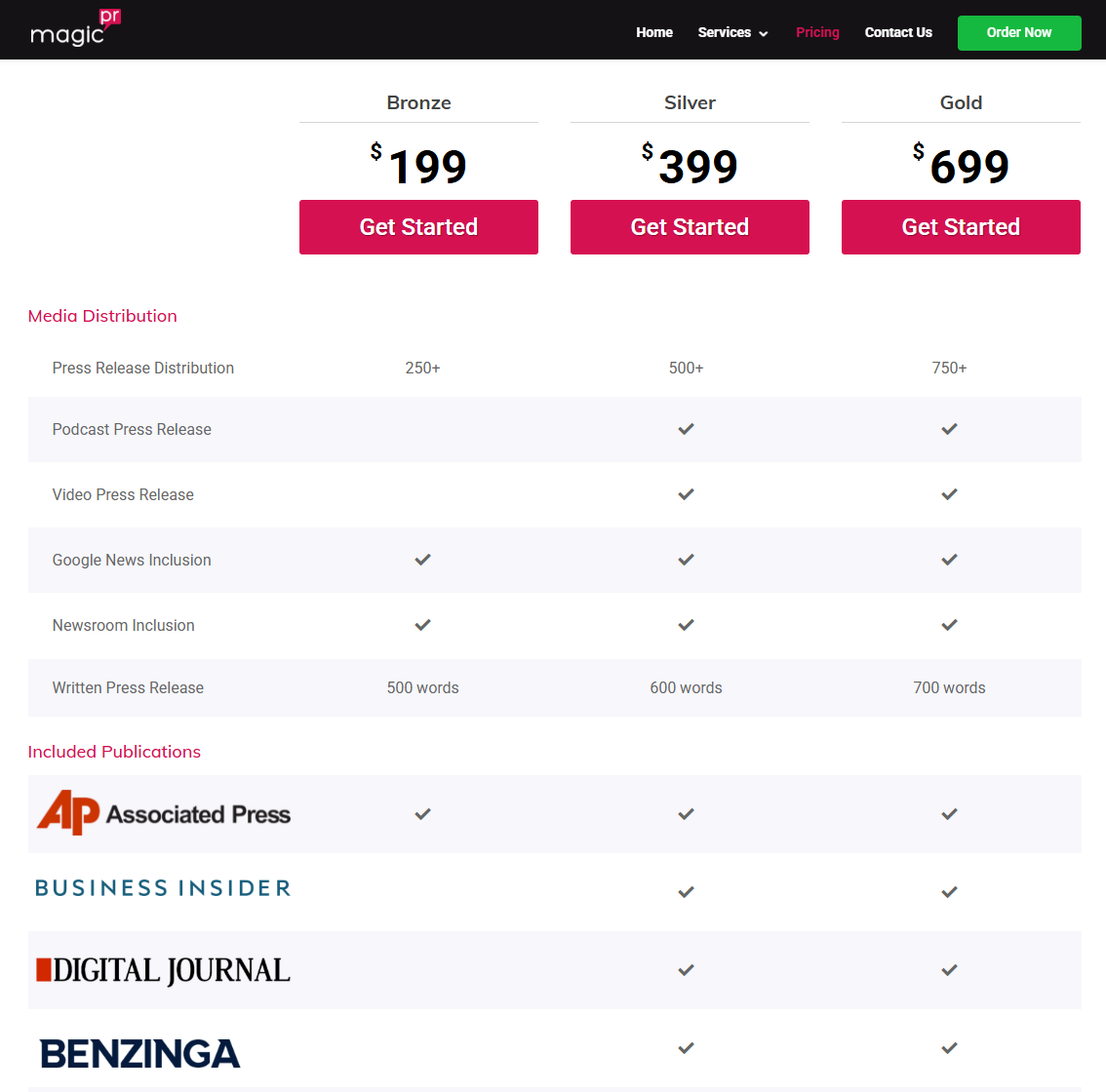1106x1092 pixels.
Task: Click Silver checkmark for Podcast Press Release
Action: [687, 429]
